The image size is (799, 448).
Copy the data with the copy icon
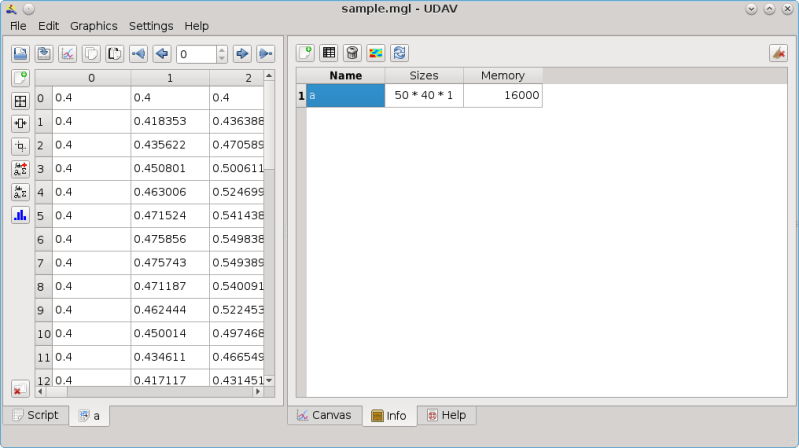tap(91, 54)
